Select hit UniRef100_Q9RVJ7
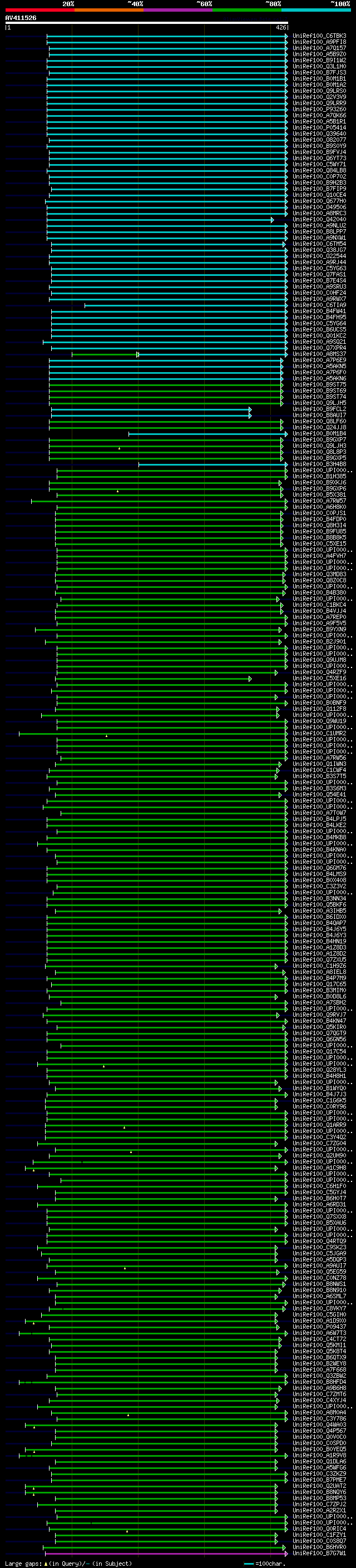Image resolution: width=356 pixels, height=1568 pixels. click(x=319, y=1015)
